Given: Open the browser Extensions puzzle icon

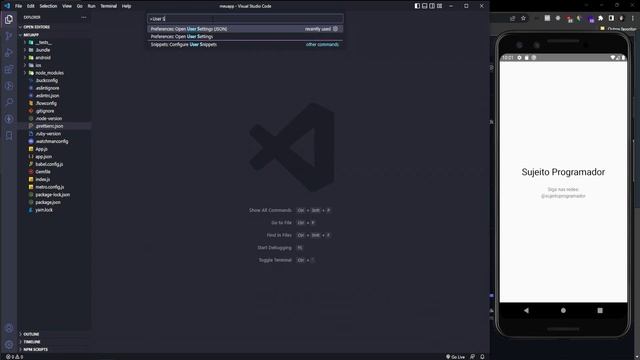Looking at the screenshot, I should (x=601, y=18).
